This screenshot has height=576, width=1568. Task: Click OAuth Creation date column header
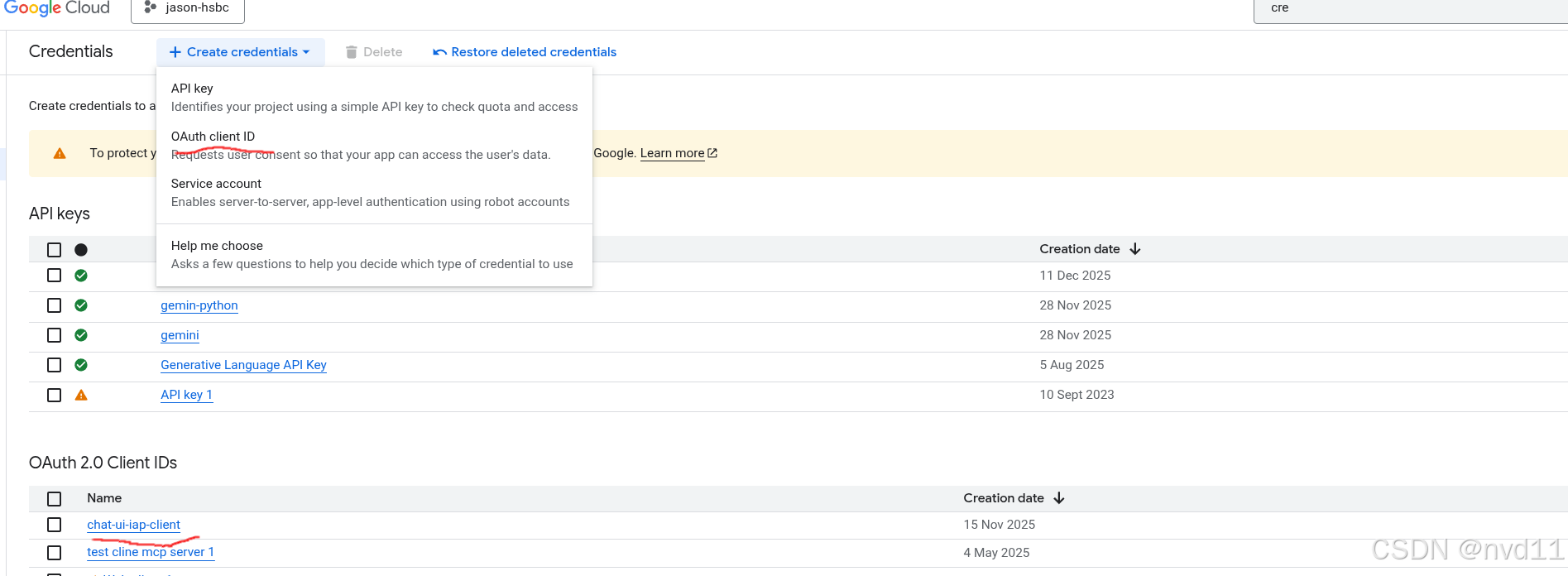[1004, 498]
